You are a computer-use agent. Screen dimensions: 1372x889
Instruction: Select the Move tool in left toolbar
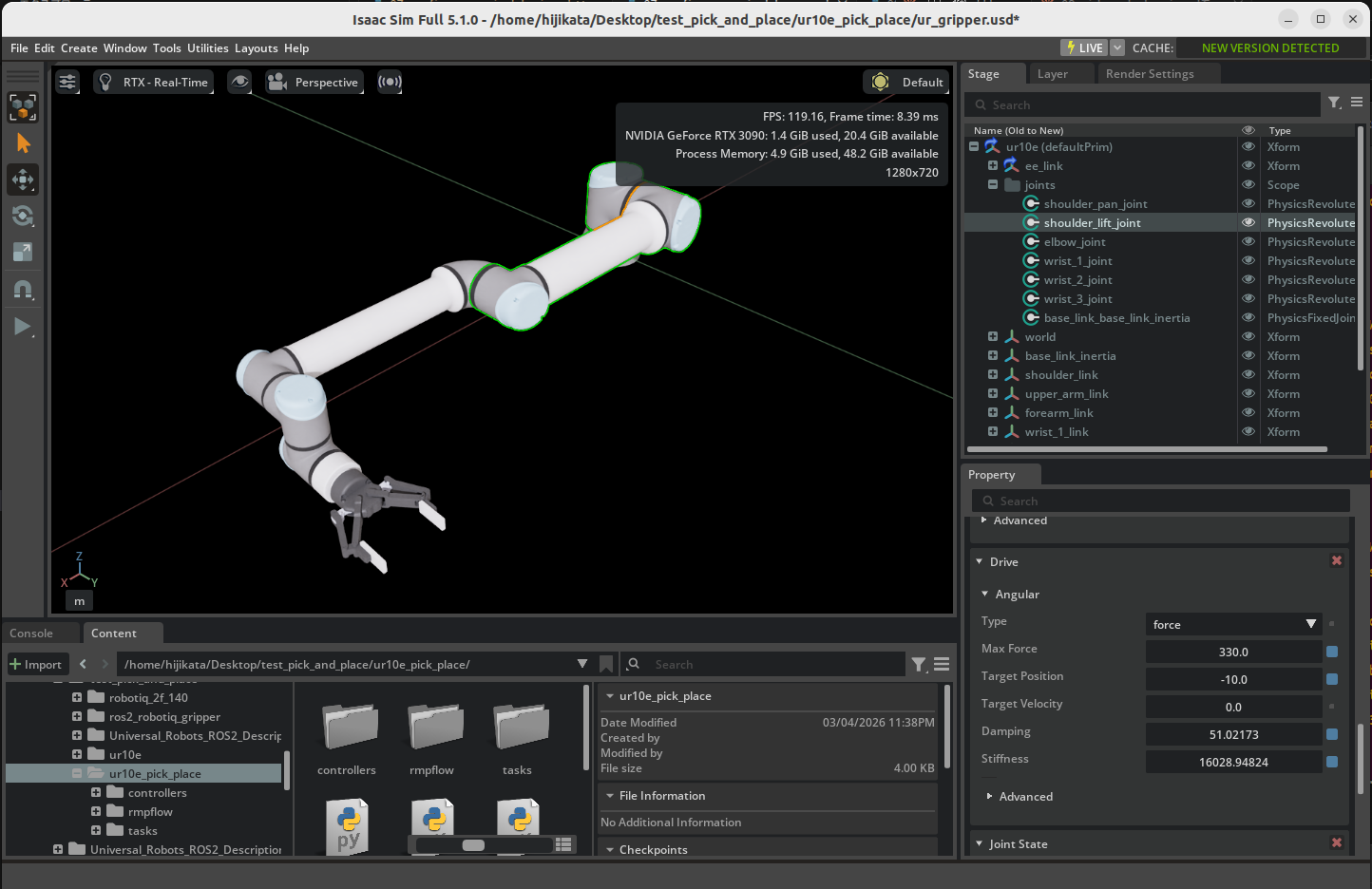pos(23,180)
